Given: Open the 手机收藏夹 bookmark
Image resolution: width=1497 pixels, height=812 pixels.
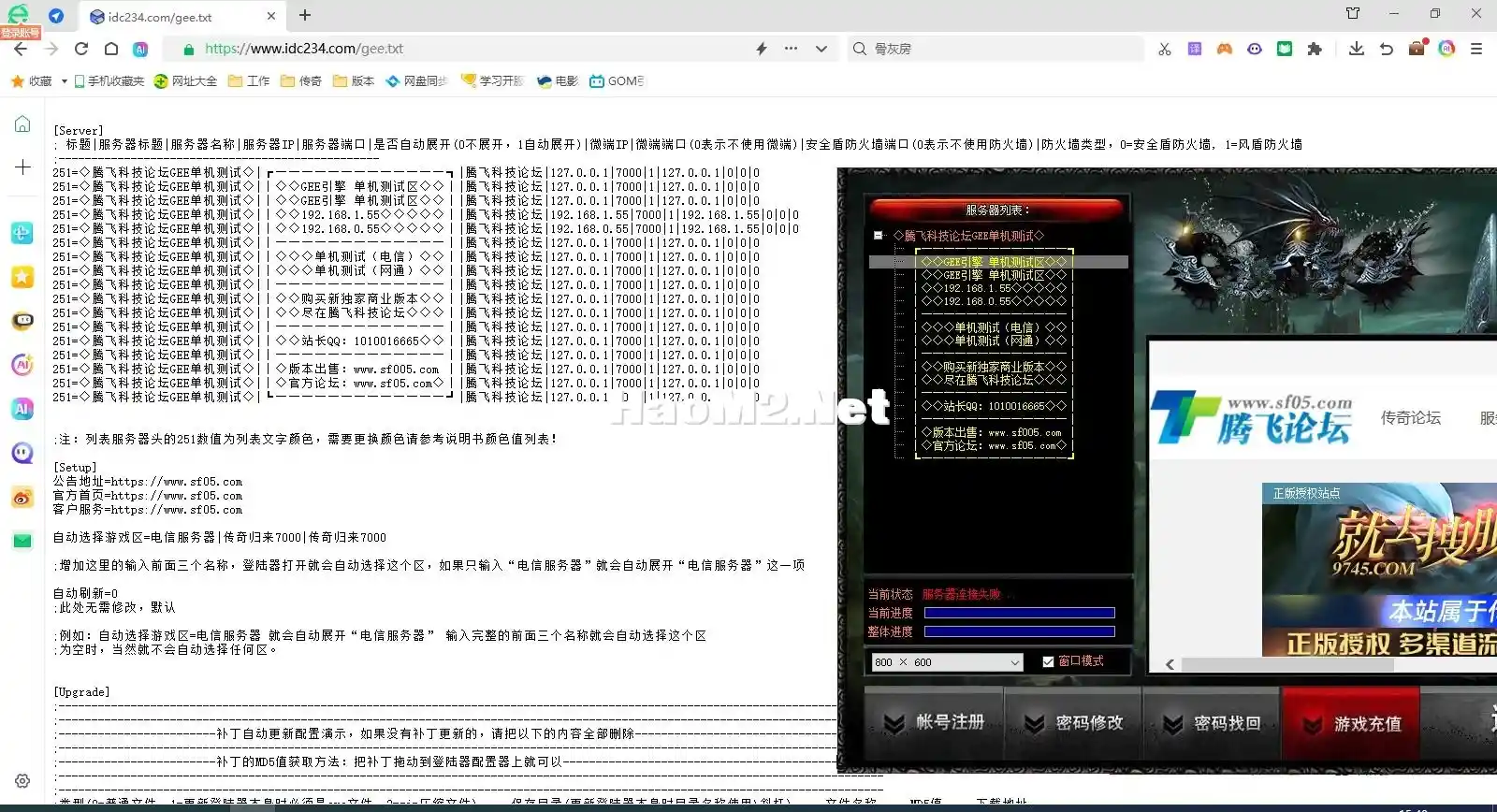Looking at the screenshot, I should pyautogui.click(x=109, y=81).
